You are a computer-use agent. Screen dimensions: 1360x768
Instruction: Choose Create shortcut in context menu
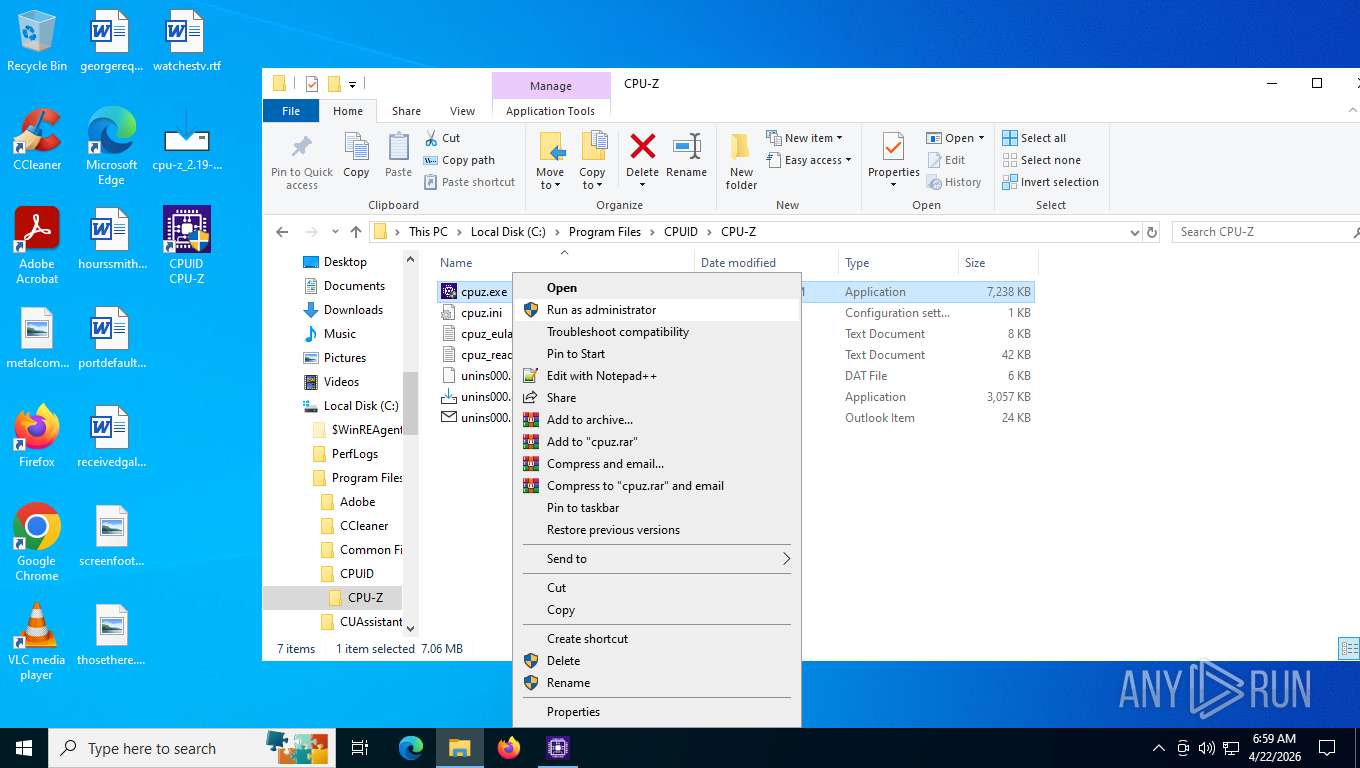(656, 639)
